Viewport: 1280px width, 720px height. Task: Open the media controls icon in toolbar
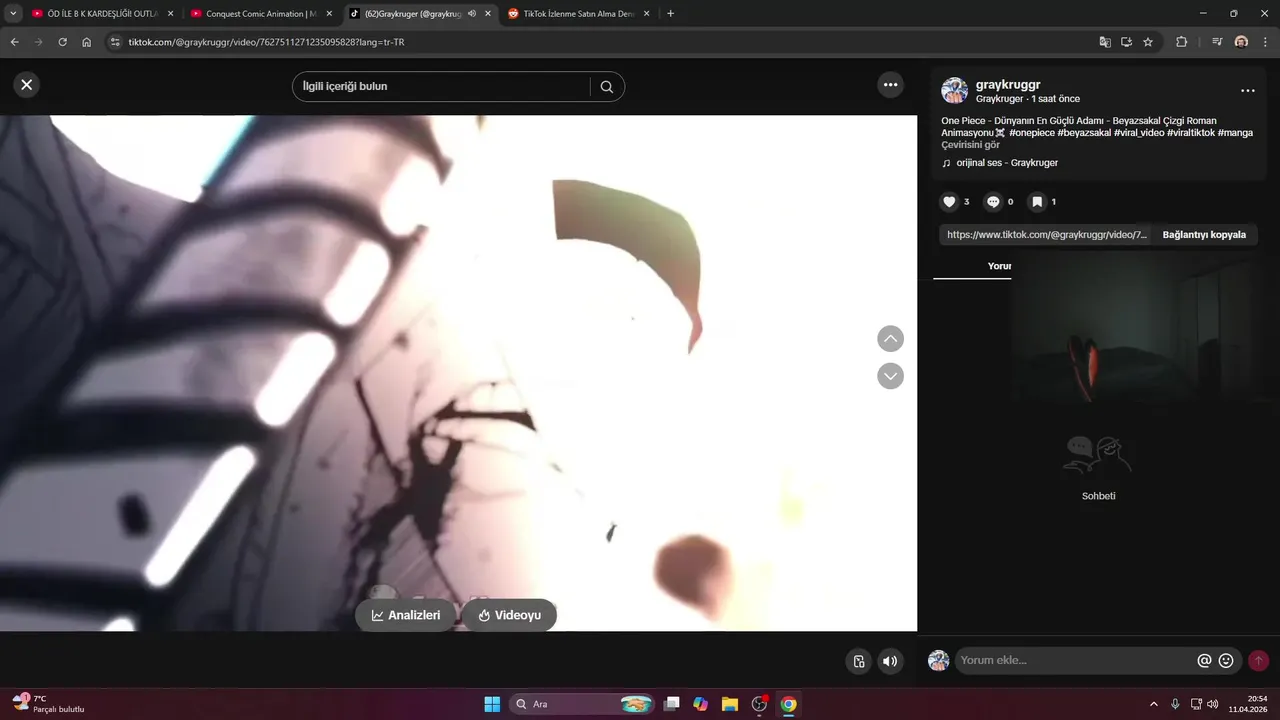click(x=1217, y=42)
